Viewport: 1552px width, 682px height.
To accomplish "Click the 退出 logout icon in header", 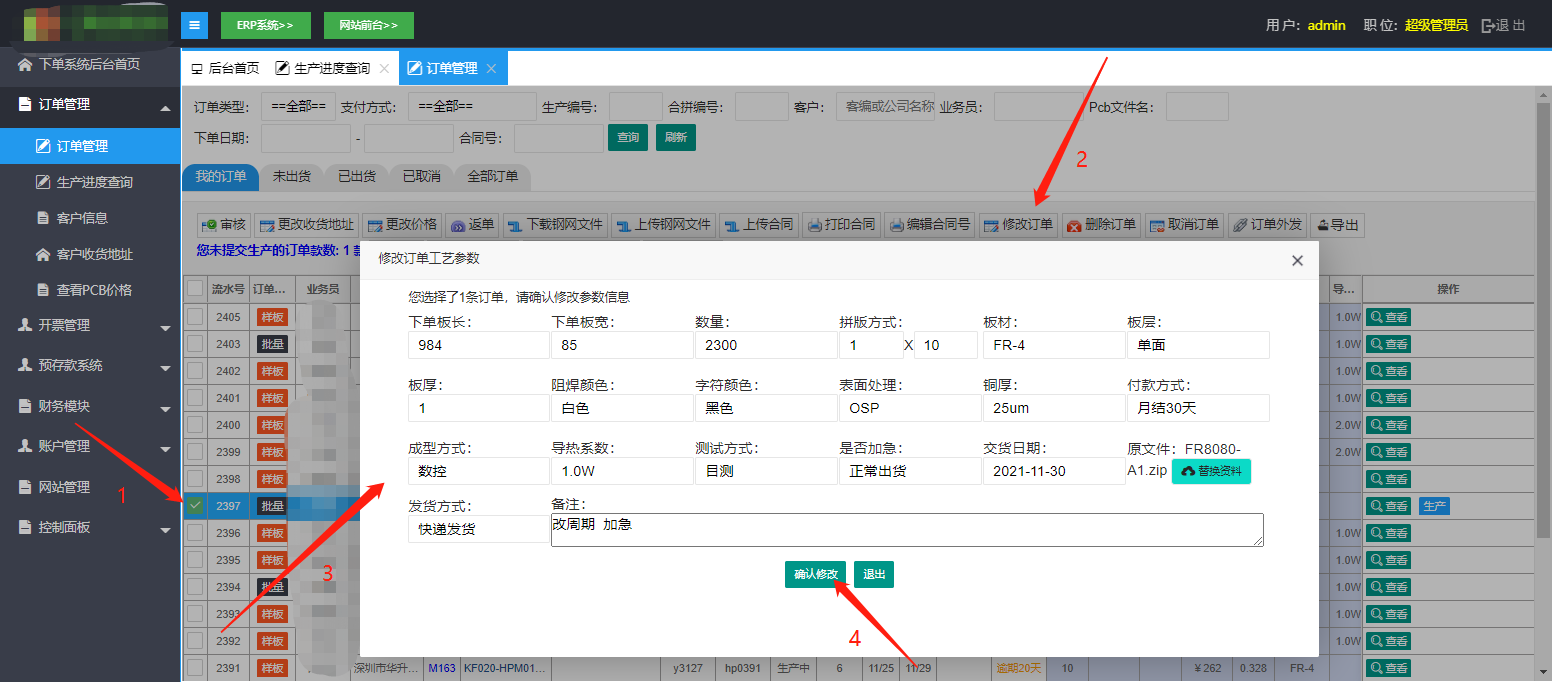I will click(1503, 25).
